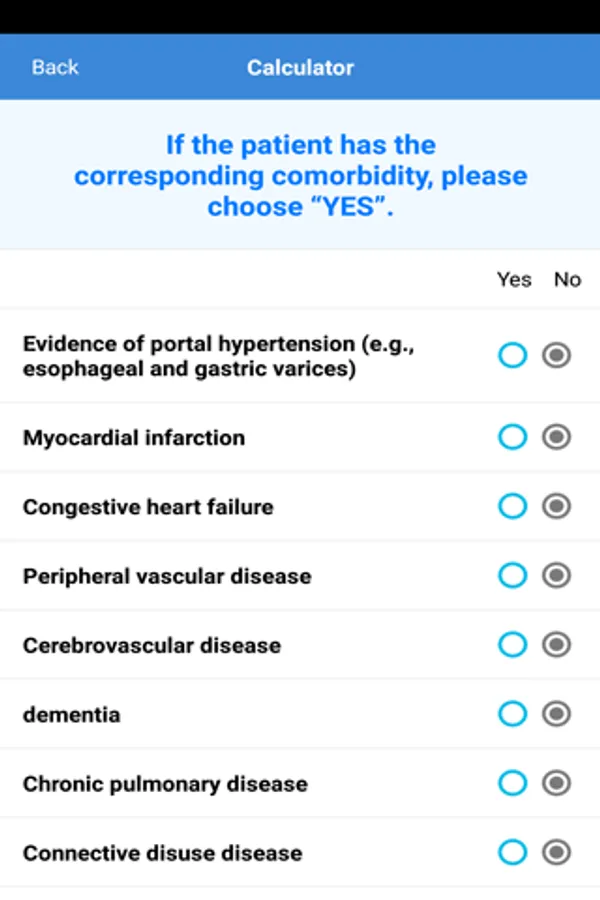600x900 pixels.
Task: Choose Yes for Chronic pulmonary disease
Action: pyautogui.click(x=512, y=783)
